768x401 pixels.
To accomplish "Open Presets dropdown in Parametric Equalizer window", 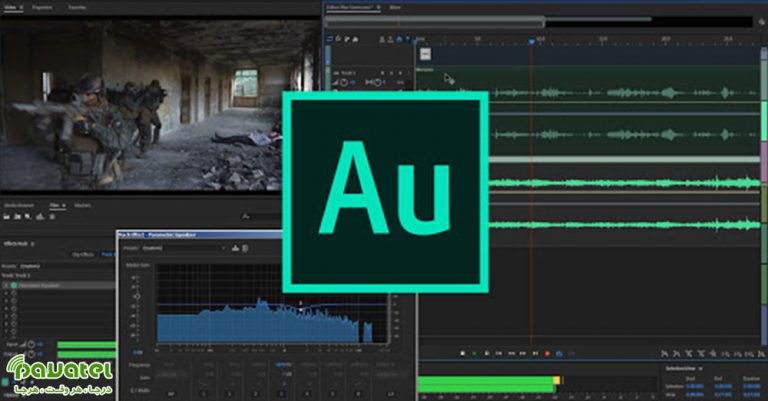I will click(184, 248).
